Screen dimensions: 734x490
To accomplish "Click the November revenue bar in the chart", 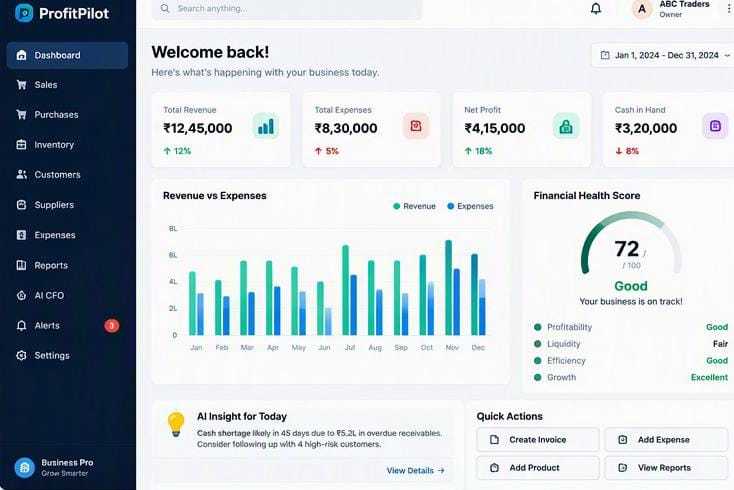I will click(448, 287).
